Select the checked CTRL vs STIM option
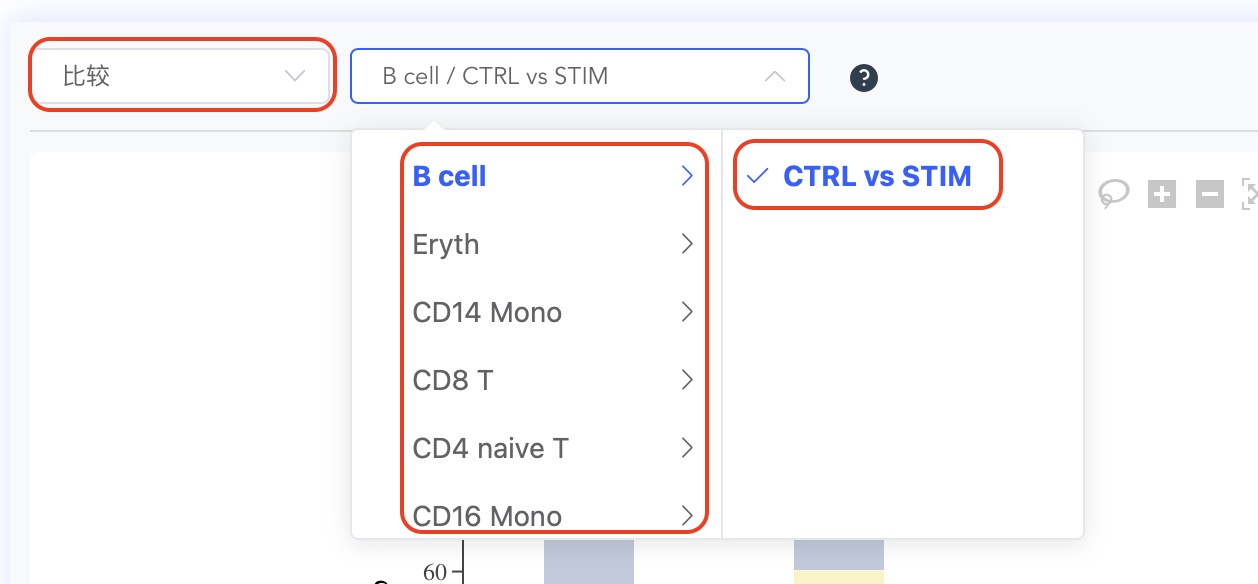1258x584 pixels. (x=866, y=176)
